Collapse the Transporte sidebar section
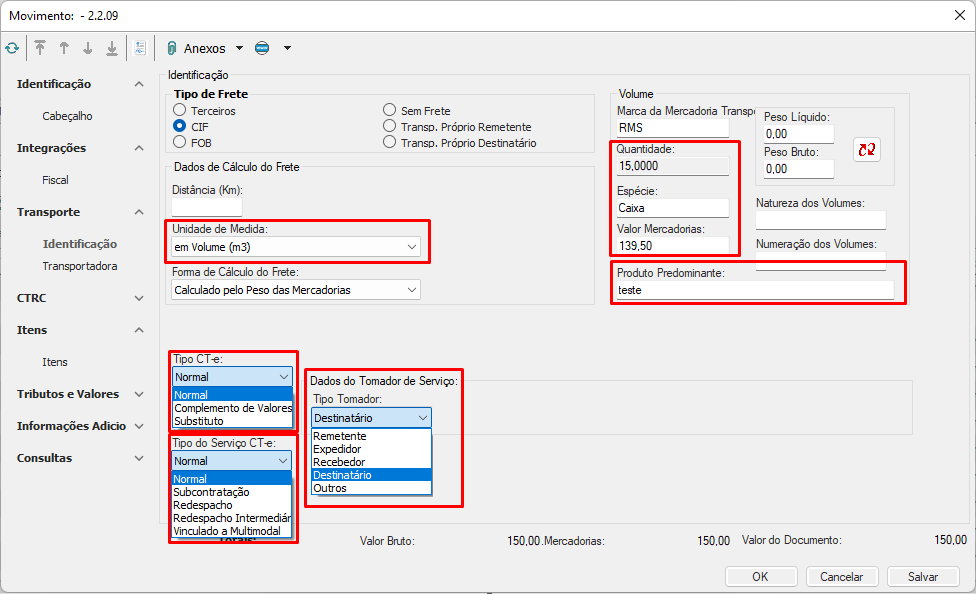Viewport: 976px width, 594px height. coord(139,212)
